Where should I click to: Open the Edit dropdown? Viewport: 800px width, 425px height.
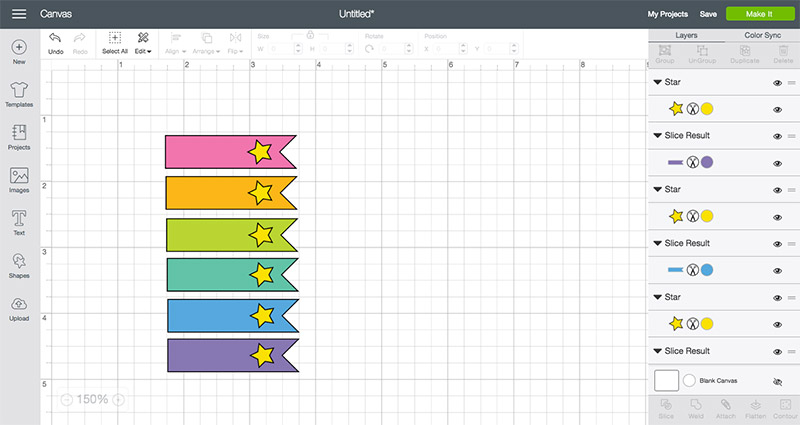click(x=143, y=43)
